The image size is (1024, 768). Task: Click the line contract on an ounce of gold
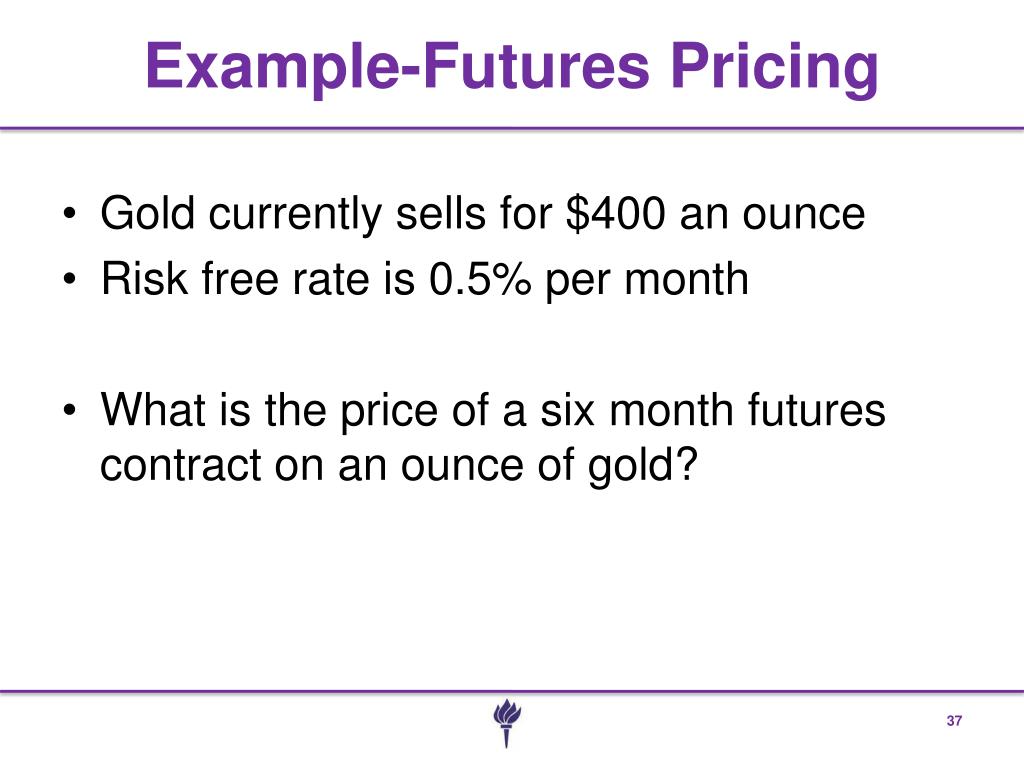point(399,466)
